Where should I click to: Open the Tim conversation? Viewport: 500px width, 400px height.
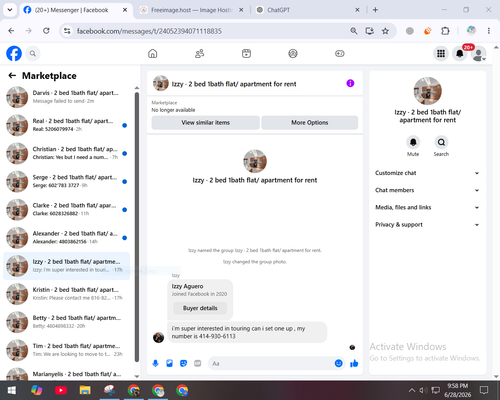66,350
